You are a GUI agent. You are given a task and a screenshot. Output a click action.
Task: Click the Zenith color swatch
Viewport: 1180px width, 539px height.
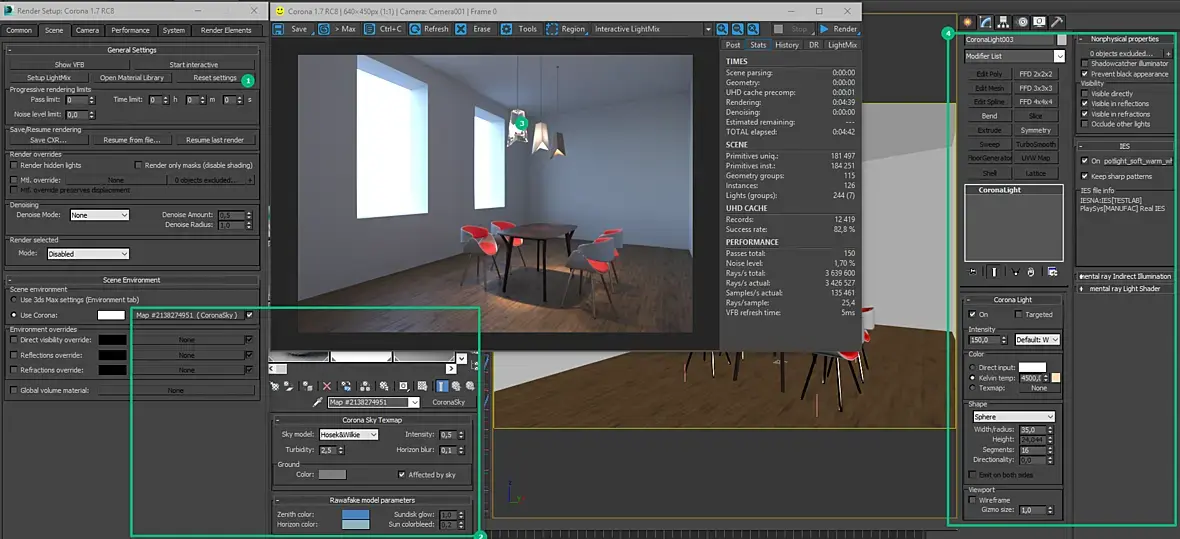[x=355, y=514]
